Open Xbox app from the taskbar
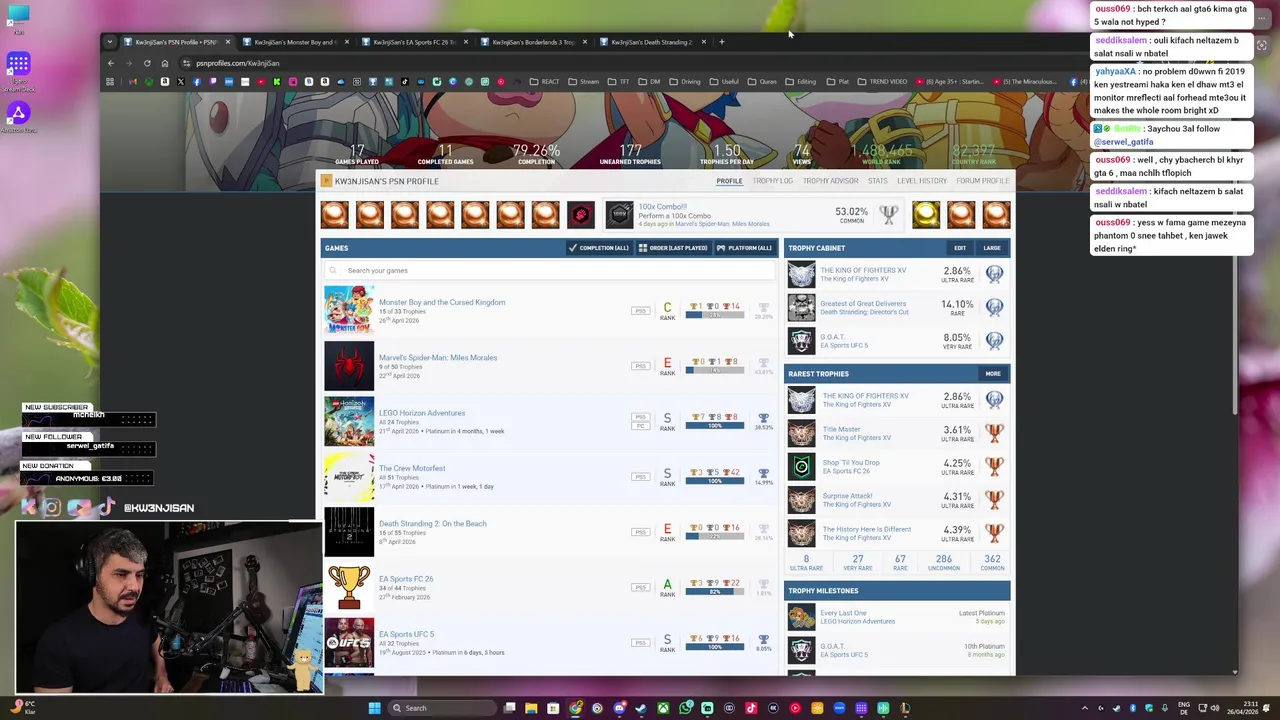This screenshot has width=1280, height=720. 663,708
